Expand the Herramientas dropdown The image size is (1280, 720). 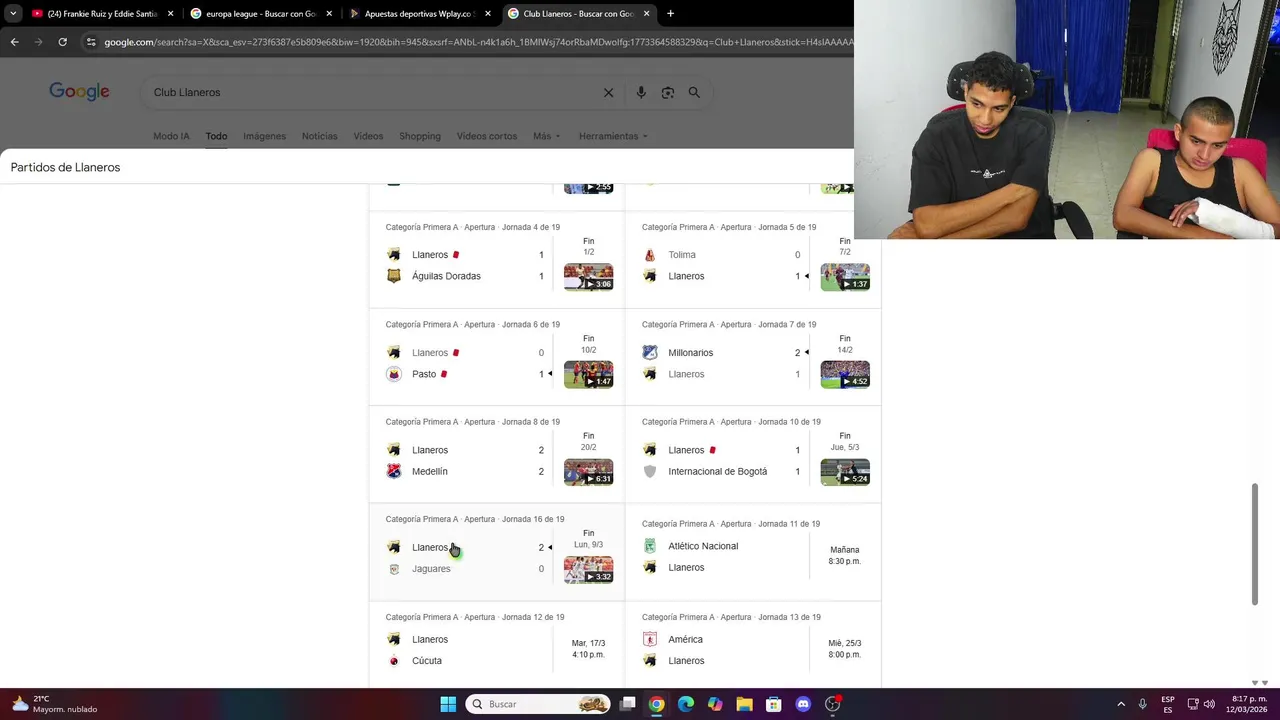pyautogui.click(x=612, y=136)
